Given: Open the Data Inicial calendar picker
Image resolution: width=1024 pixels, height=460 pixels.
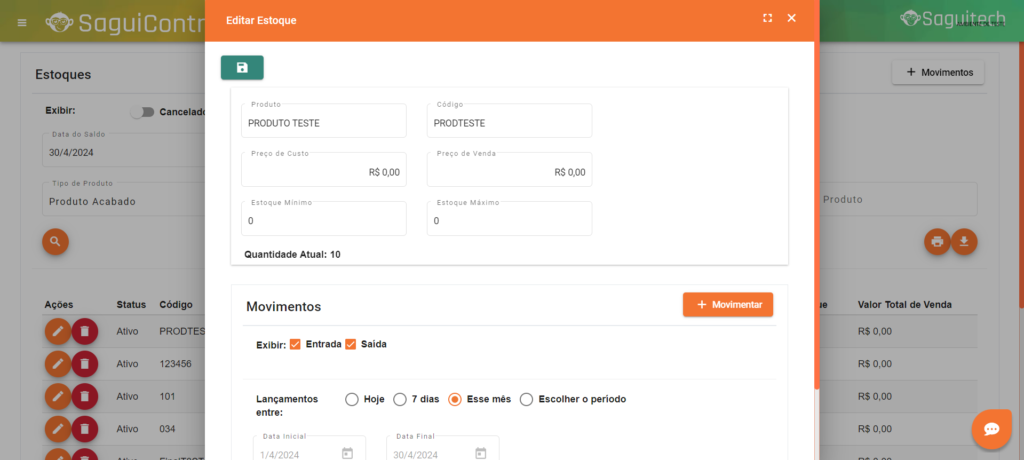Looking at the screenshot, I should (x=347, y=453).
